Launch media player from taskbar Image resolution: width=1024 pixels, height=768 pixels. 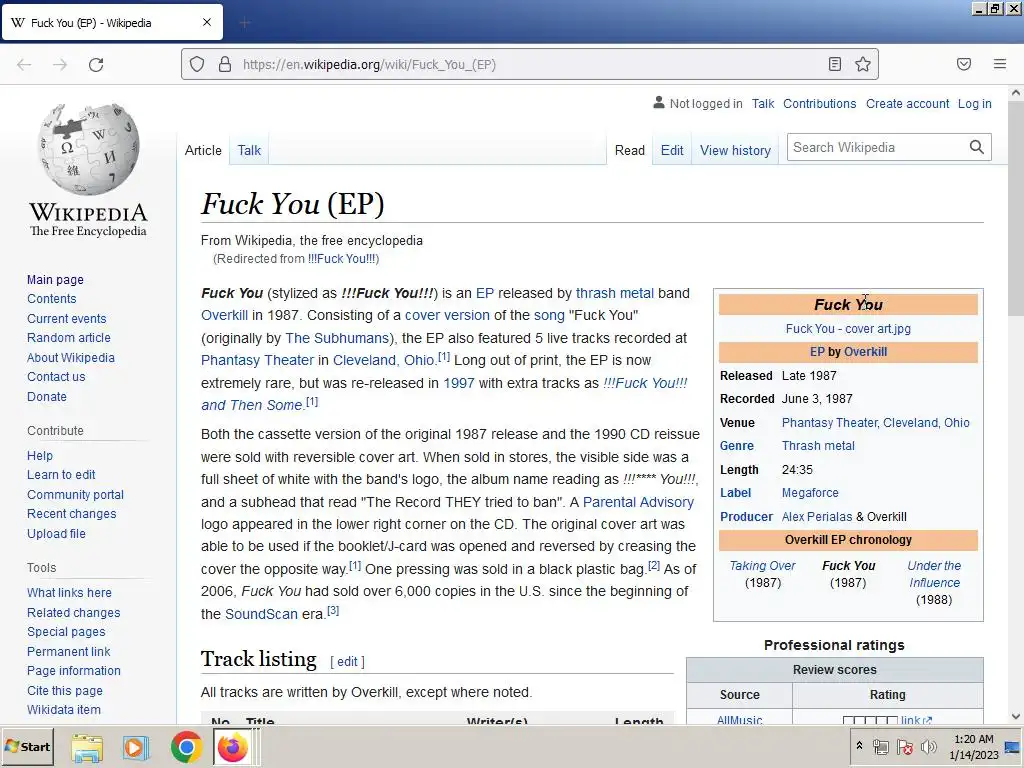(136, 747)
